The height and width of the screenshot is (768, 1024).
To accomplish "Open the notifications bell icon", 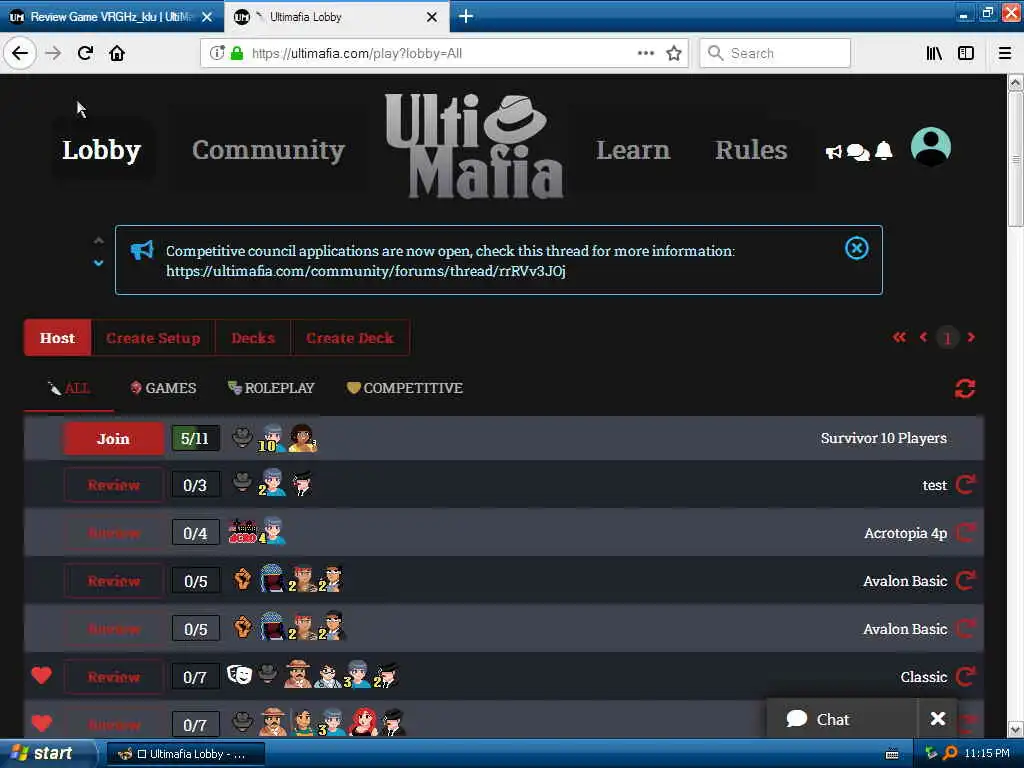I will pos(884,151).
